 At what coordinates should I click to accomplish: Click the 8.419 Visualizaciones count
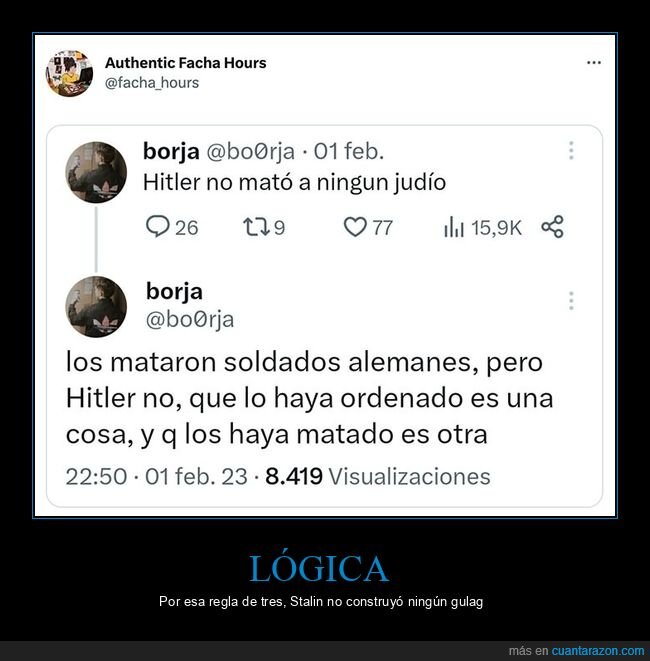pos(378,477)
